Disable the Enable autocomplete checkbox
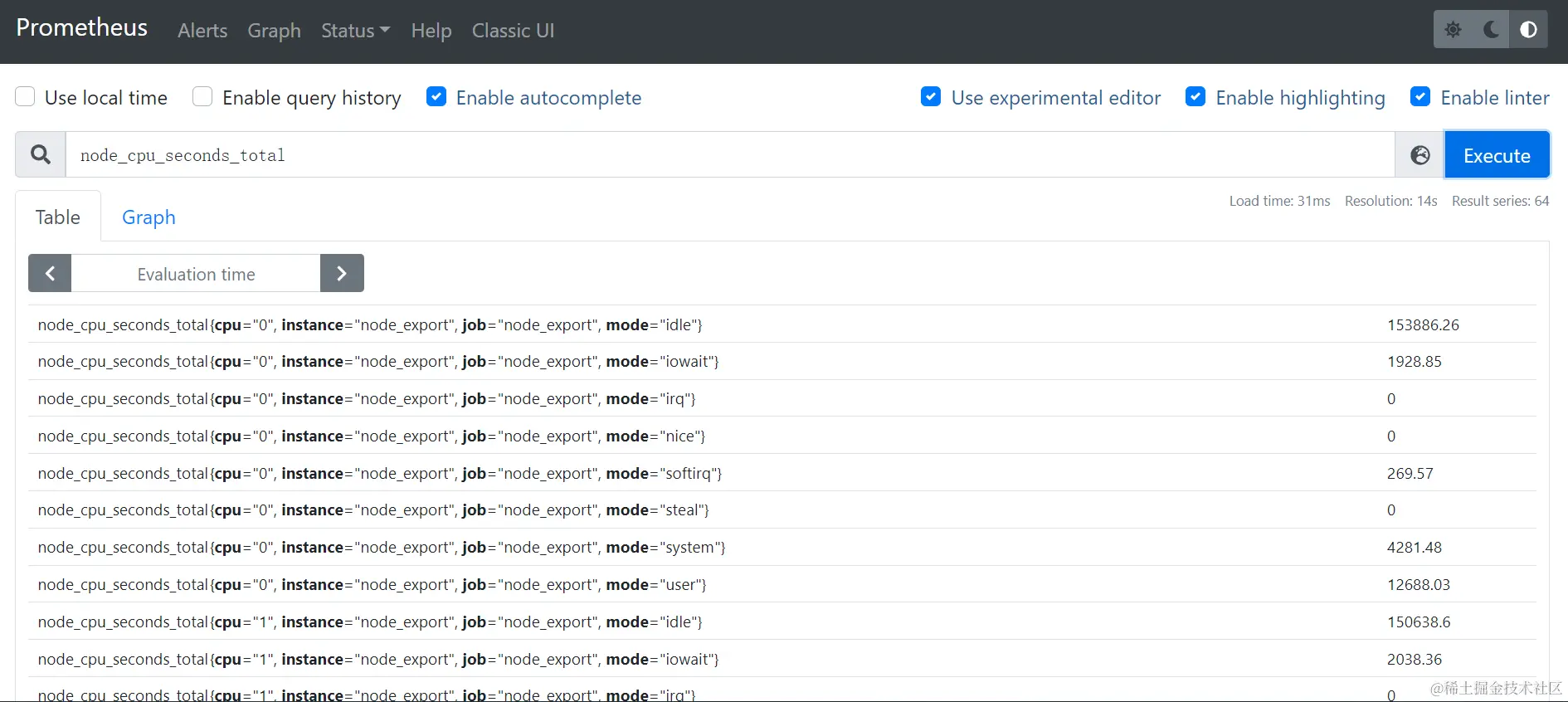 point(436,97)
